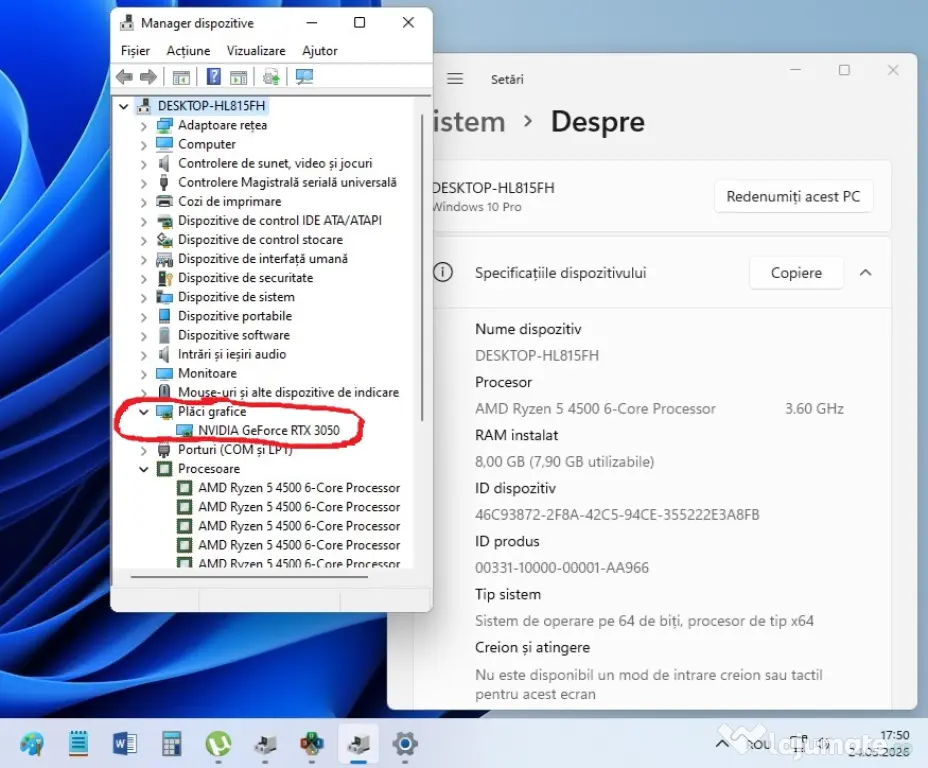Click the scan for hardware changes monitor icon
Image resolution: width=928 pixels, height=768 pixels.
(304, 76)
